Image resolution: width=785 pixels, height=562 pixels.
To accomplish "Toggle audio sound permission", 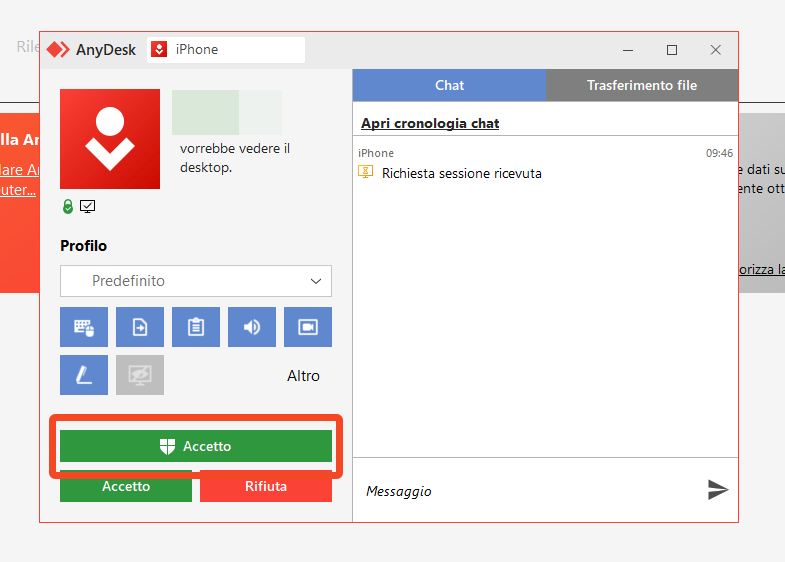I will click(252, 327).
